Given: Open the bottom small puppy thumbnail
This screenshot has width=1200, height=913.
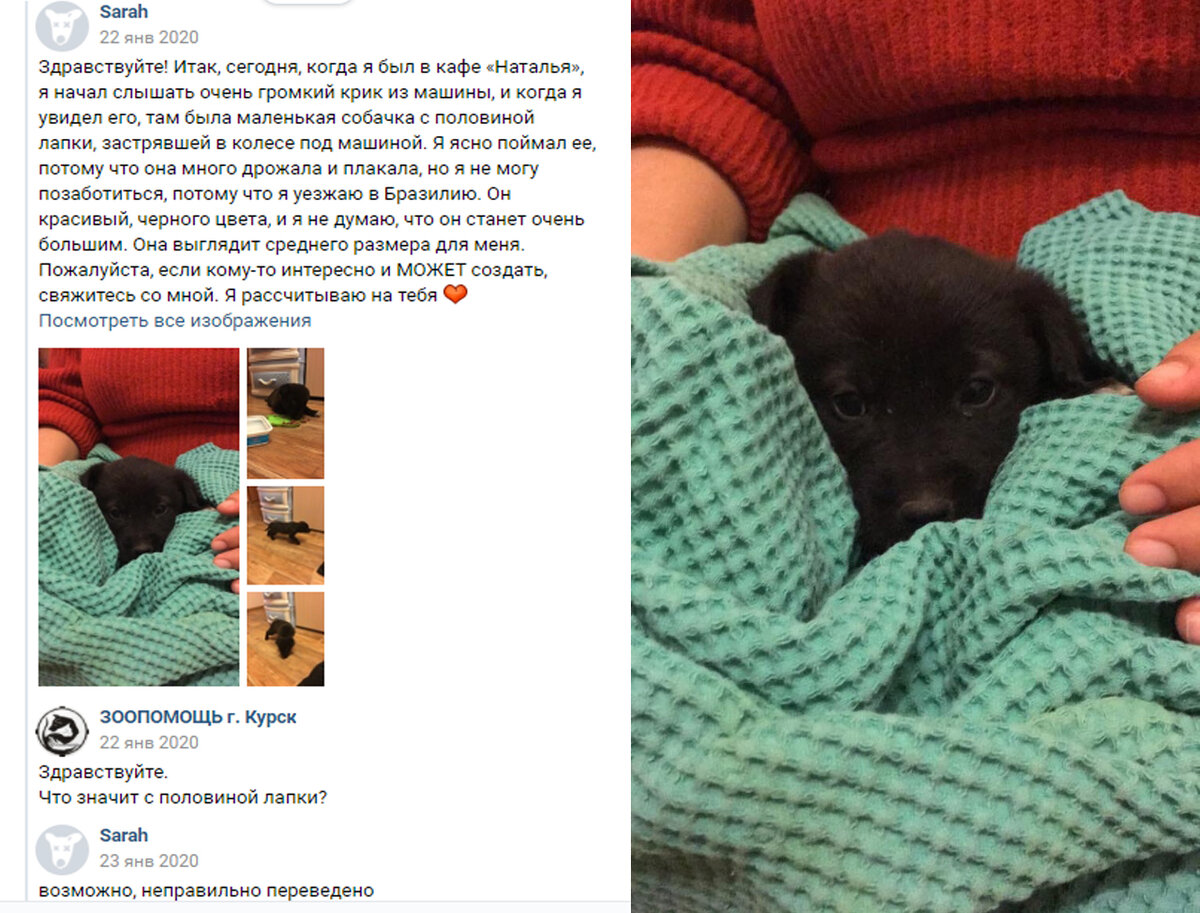Looking at the screenshot, I should (286, 639).
